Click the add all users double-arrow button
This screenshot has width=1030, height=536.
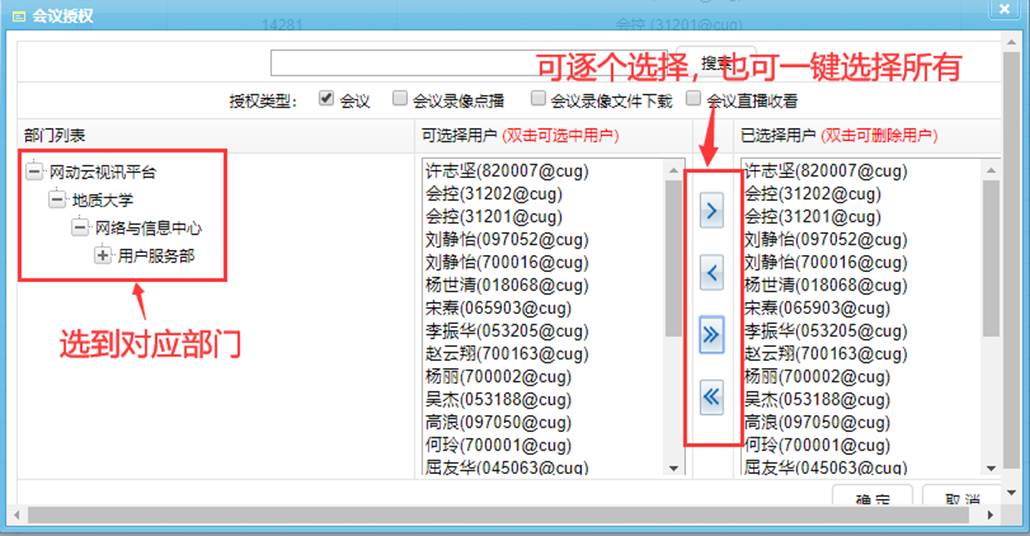point(711,335)
